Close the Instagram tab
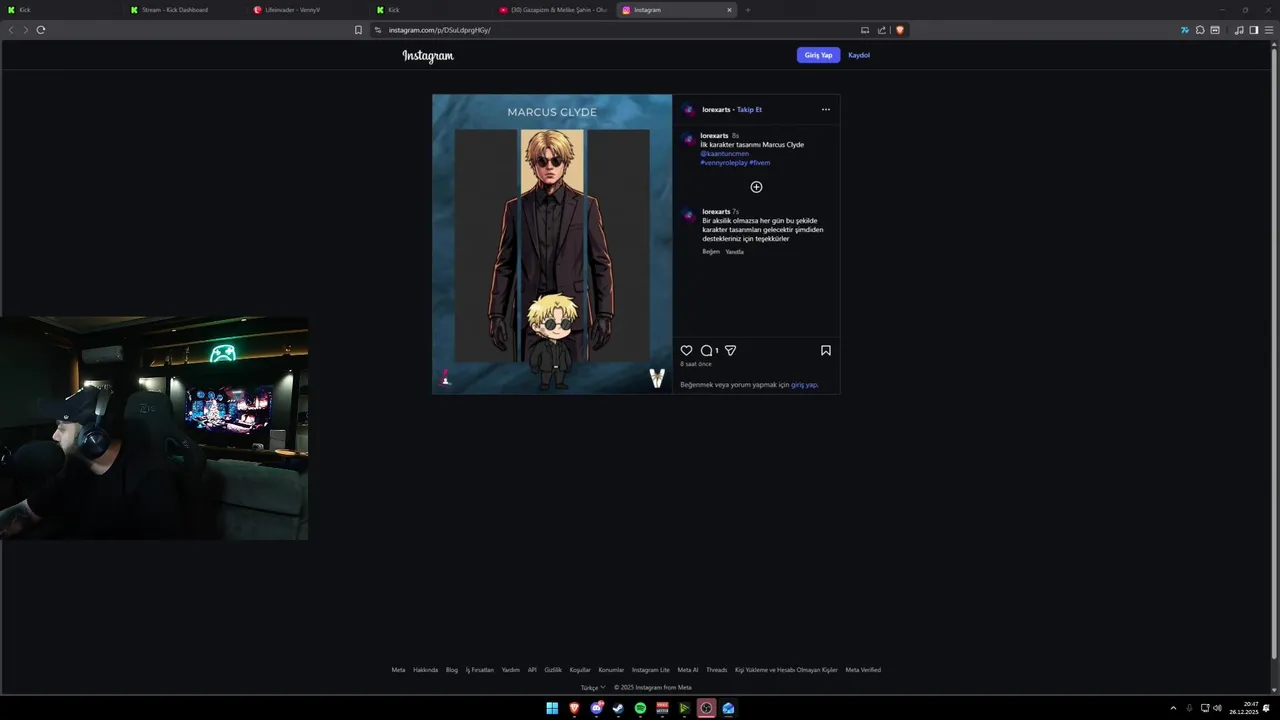The width and height of the screenshot is (1280, 720). (729, 10)
